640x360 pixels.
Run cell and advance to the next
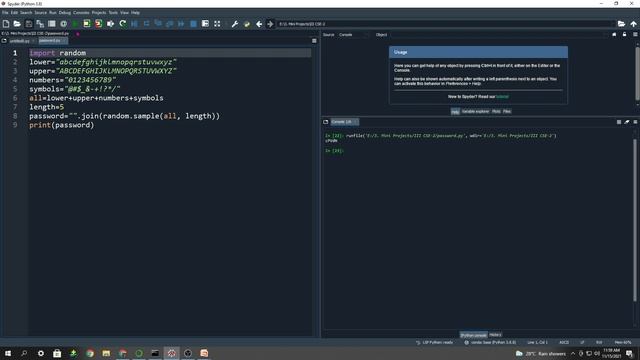tap(98, 24)
